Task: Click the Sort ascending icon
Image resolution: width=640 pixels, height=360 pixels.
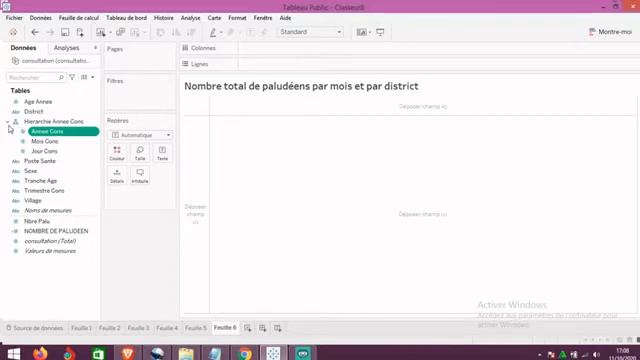Action: point(176,32)
